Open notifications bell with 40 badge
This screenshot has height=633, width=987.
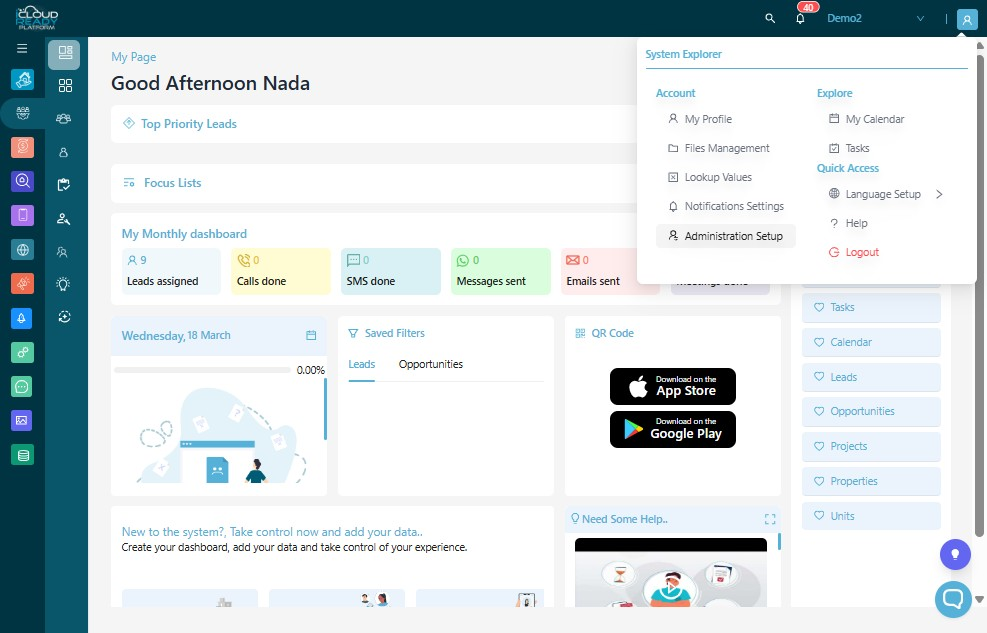coord(801,18)
